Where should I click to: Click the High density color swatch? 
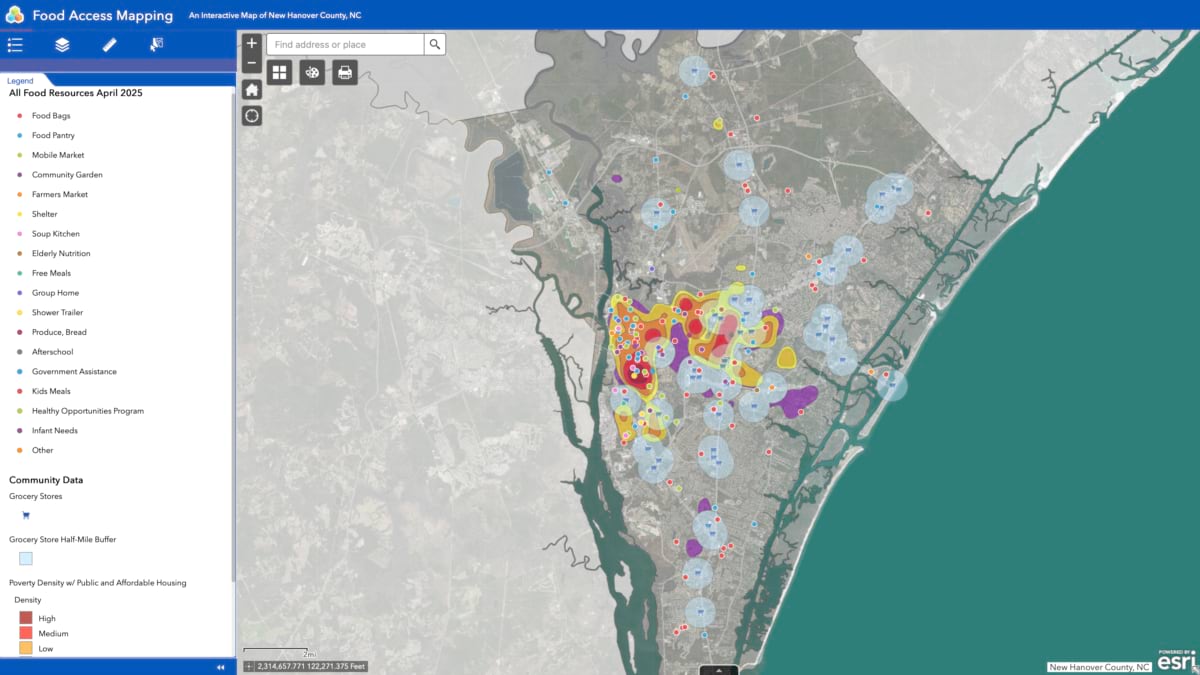(26, 618)
